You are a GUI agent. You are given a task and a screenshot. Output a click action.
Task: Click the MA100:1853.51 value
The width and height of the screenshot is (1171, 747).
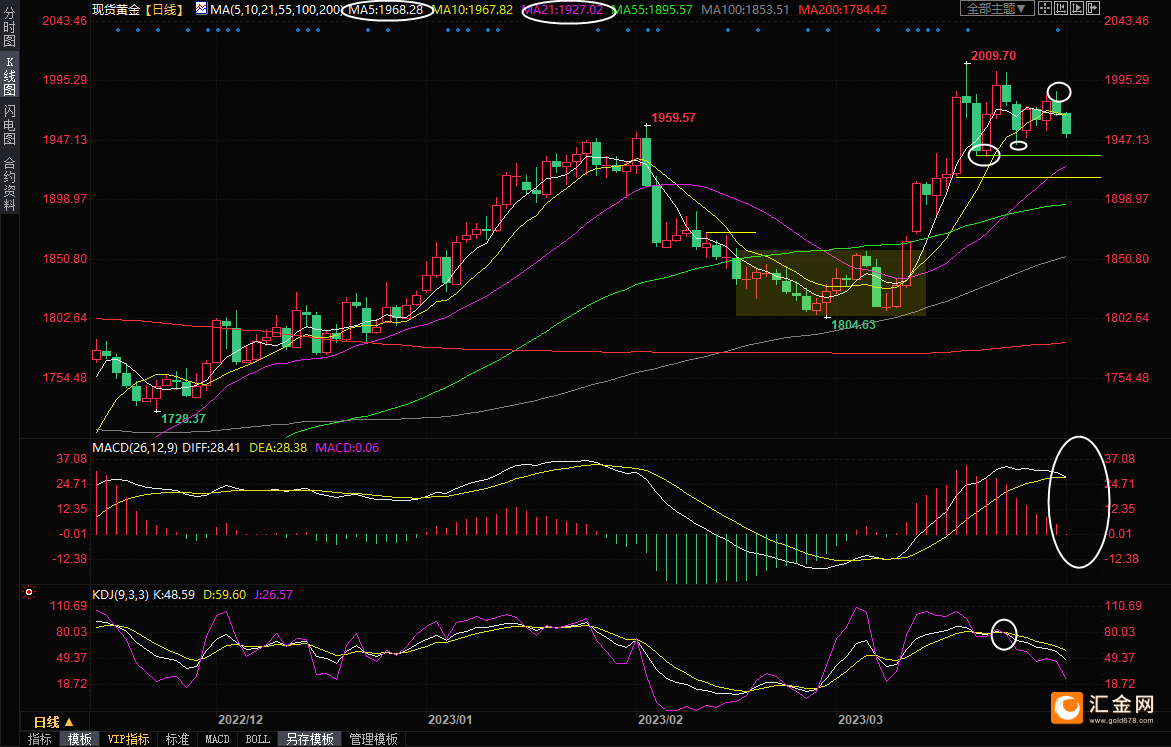click(745, 10)
